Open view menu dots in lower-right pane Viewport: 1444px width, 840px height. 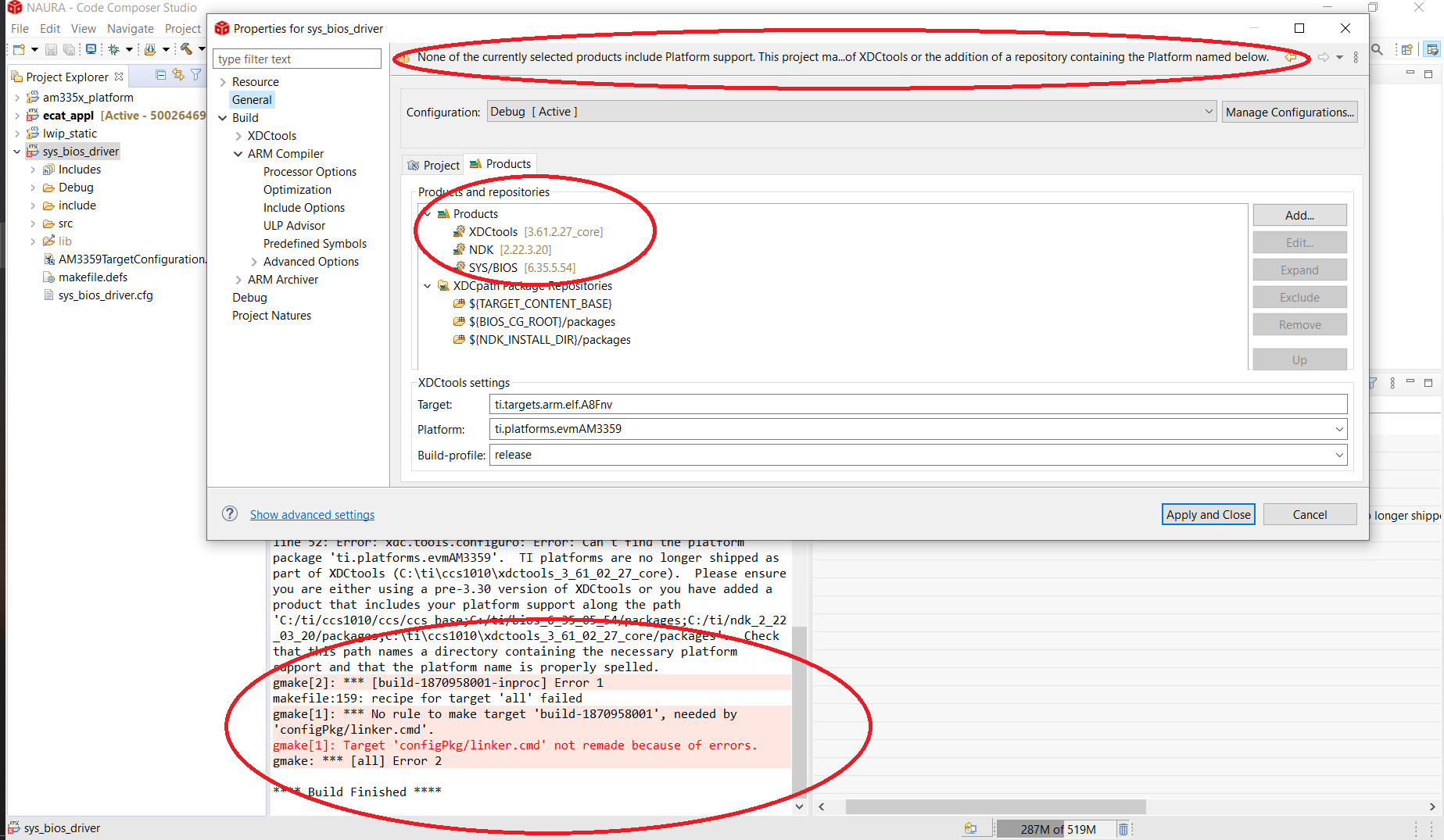[x=1392, y=383]
